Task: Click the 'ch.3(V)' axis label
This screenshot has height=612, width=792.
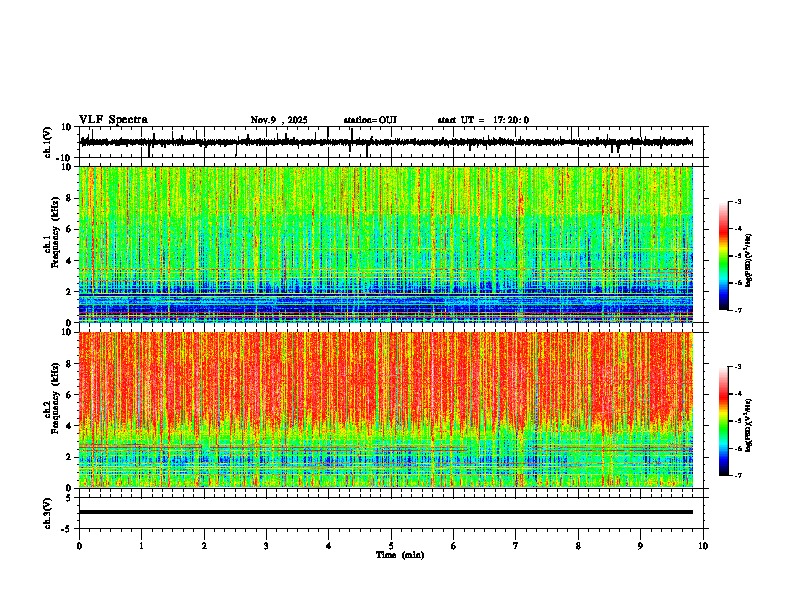Action: coord(48,513)
